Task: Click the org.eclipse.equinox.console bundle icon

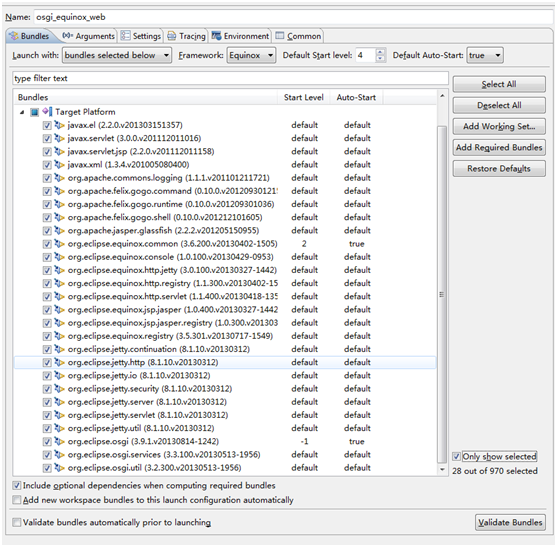Action: pos(59,257)
